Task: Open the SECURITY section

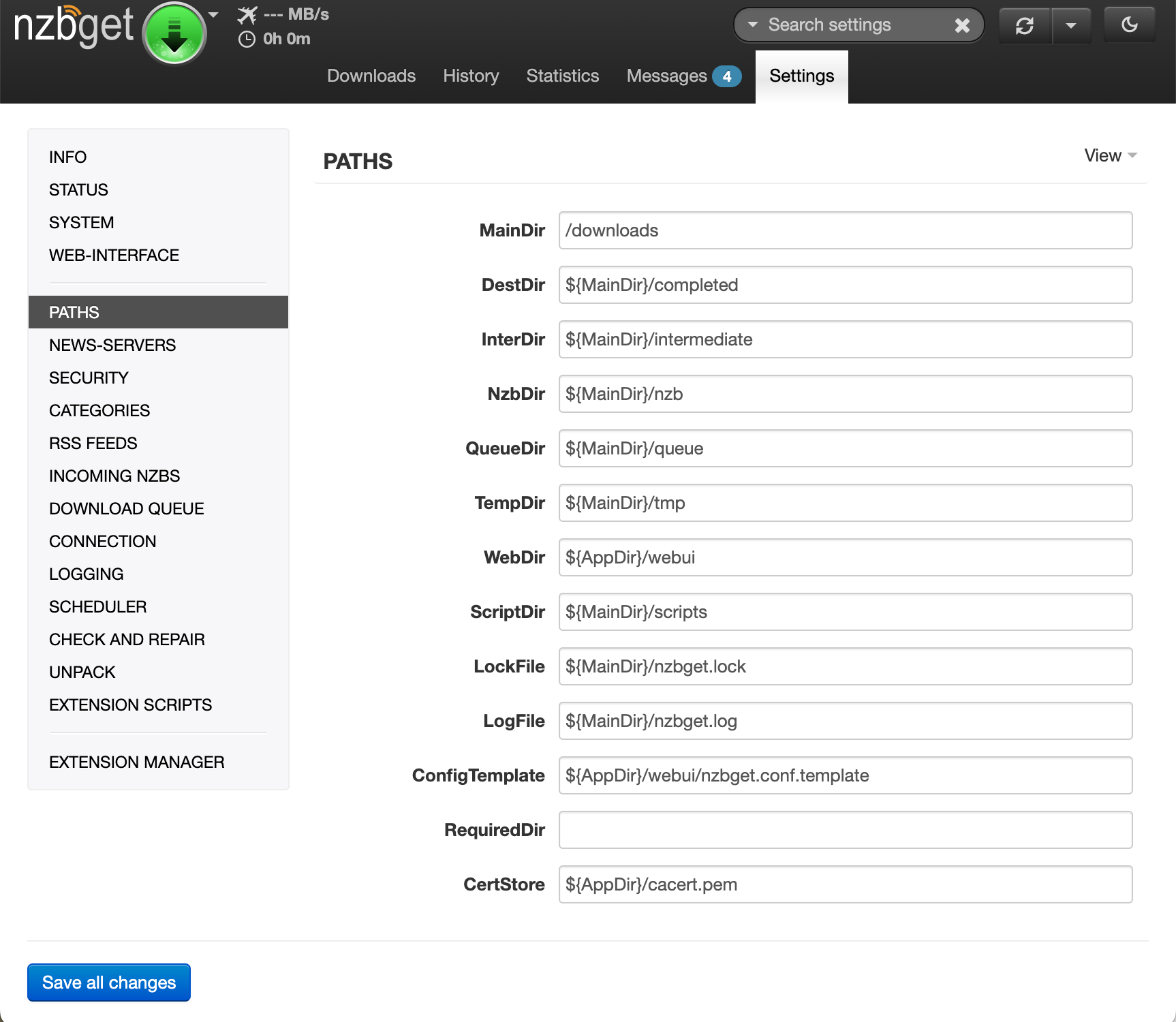Action: pos(158,377)
